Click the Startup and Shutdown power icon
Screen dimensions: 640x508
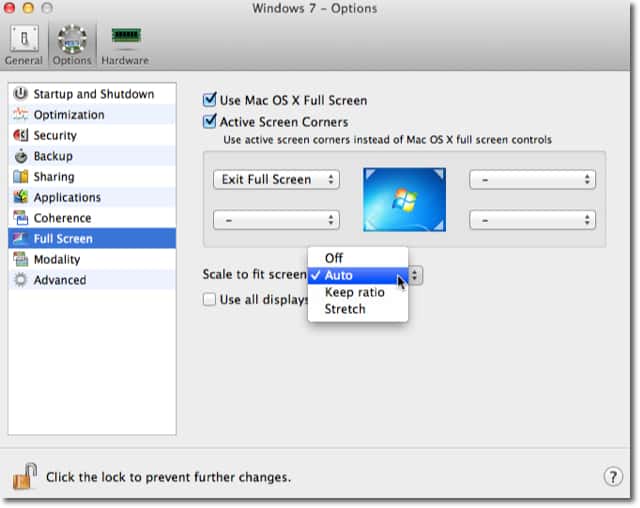[20, 94]
